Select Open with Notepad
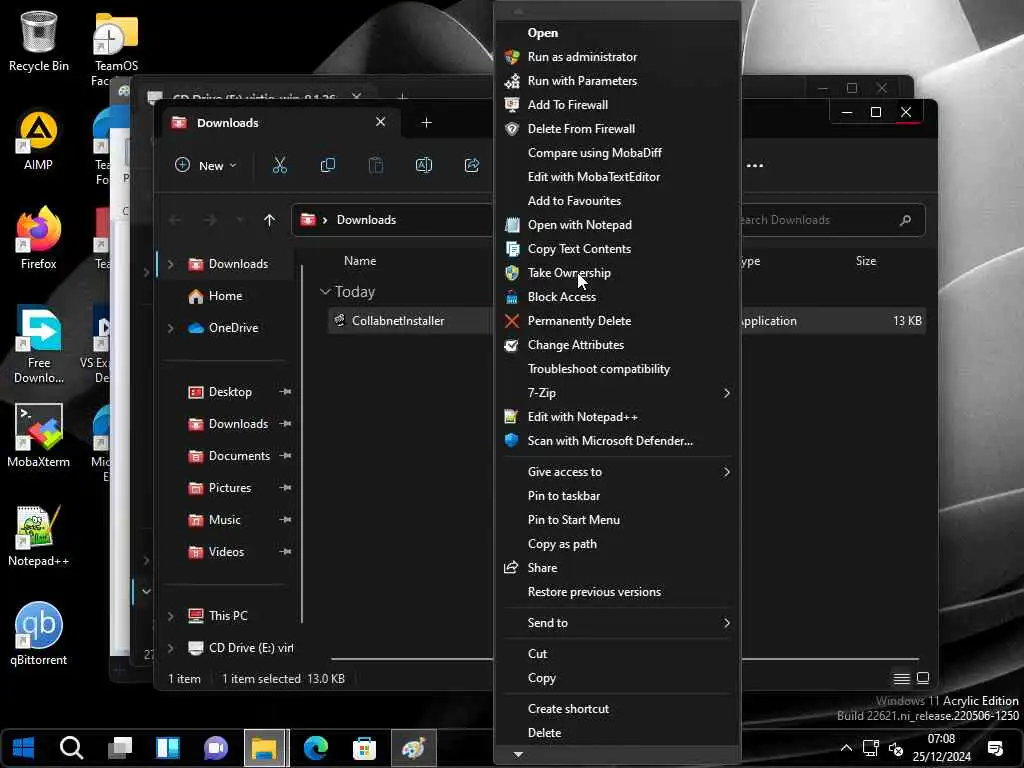Viewport: 1024px width, 768px height. 617,225
